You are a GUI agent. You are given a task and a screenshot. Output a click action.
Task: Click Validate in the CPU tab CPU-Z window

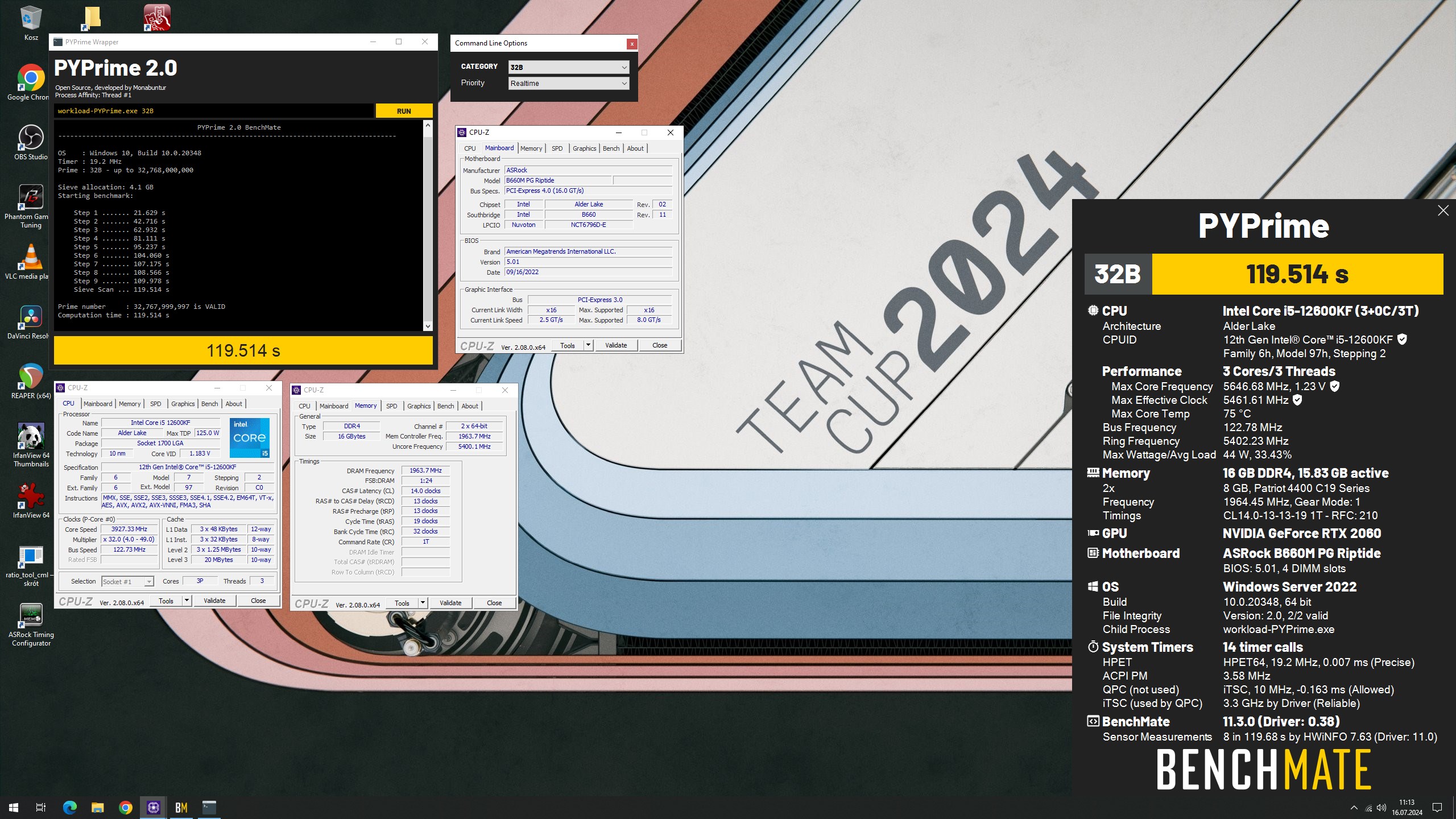214,601
